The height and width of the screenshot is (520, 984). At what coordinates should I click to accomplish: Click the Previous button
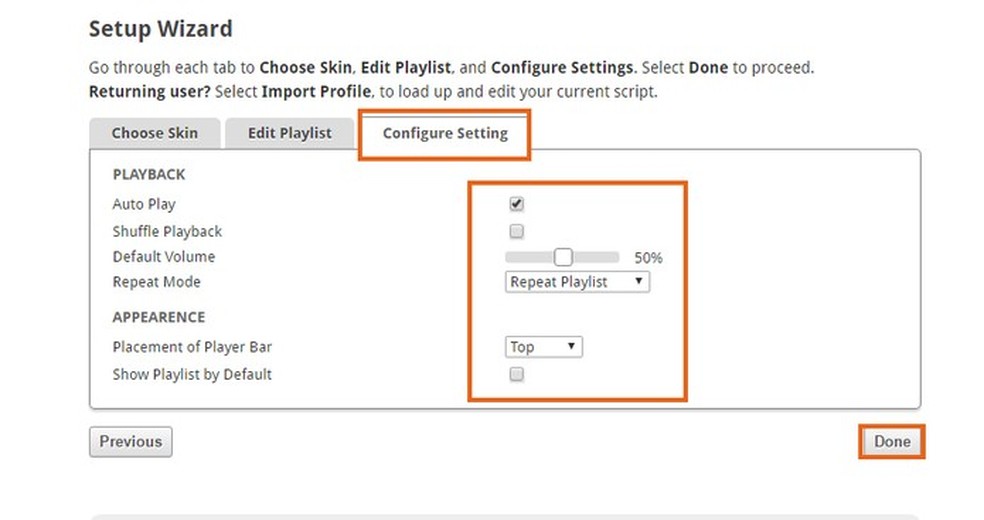point(130,441)
